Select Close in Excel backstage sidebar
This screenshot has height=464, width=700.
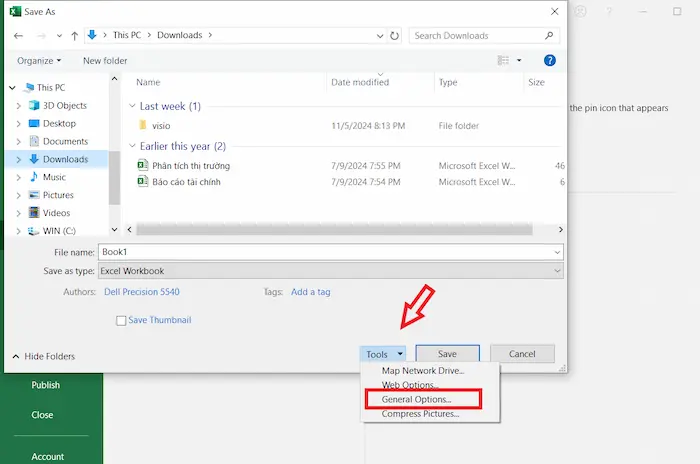(x=42, y=415)
